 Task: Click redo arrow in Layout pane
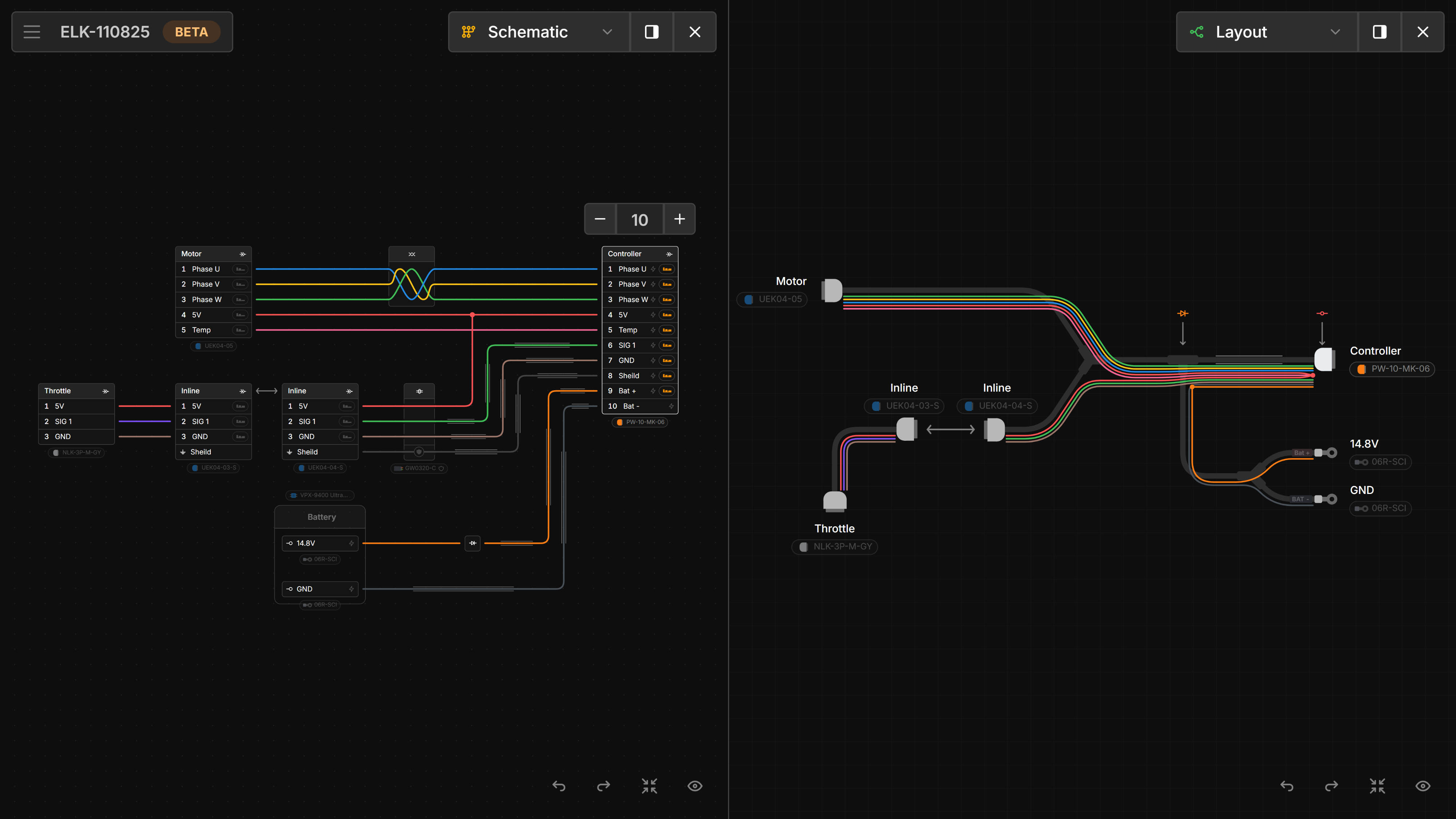point(1332,786)
